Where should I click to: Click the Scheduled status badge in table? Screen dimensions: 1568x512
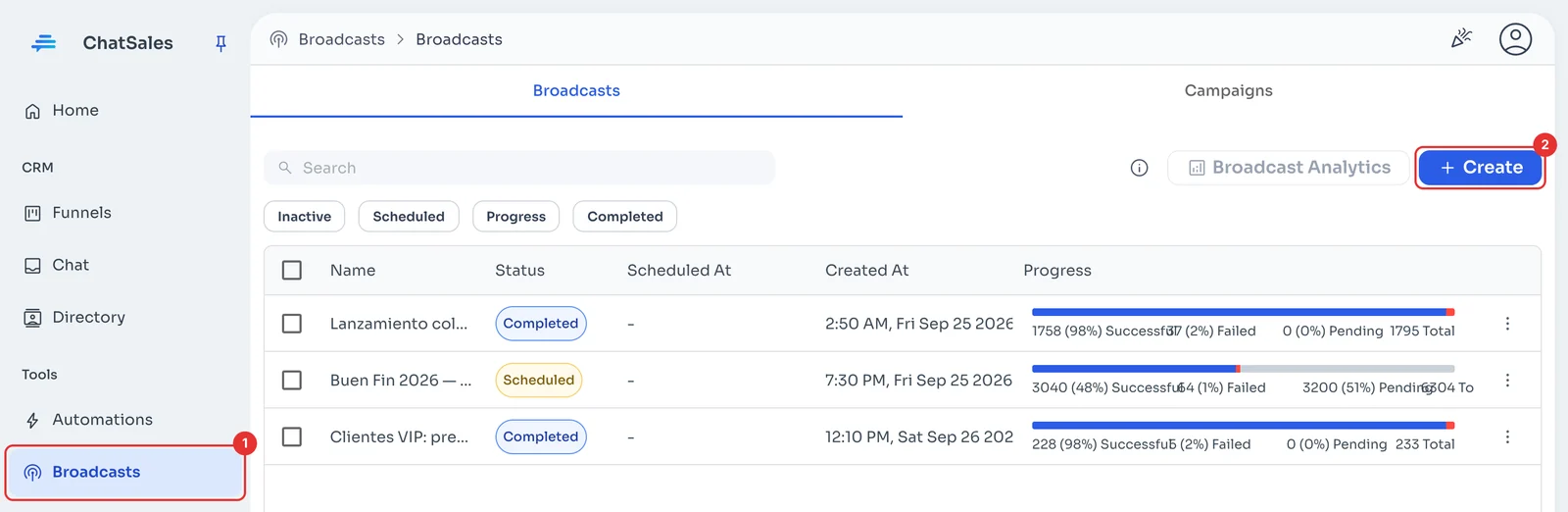pos(539,381)
